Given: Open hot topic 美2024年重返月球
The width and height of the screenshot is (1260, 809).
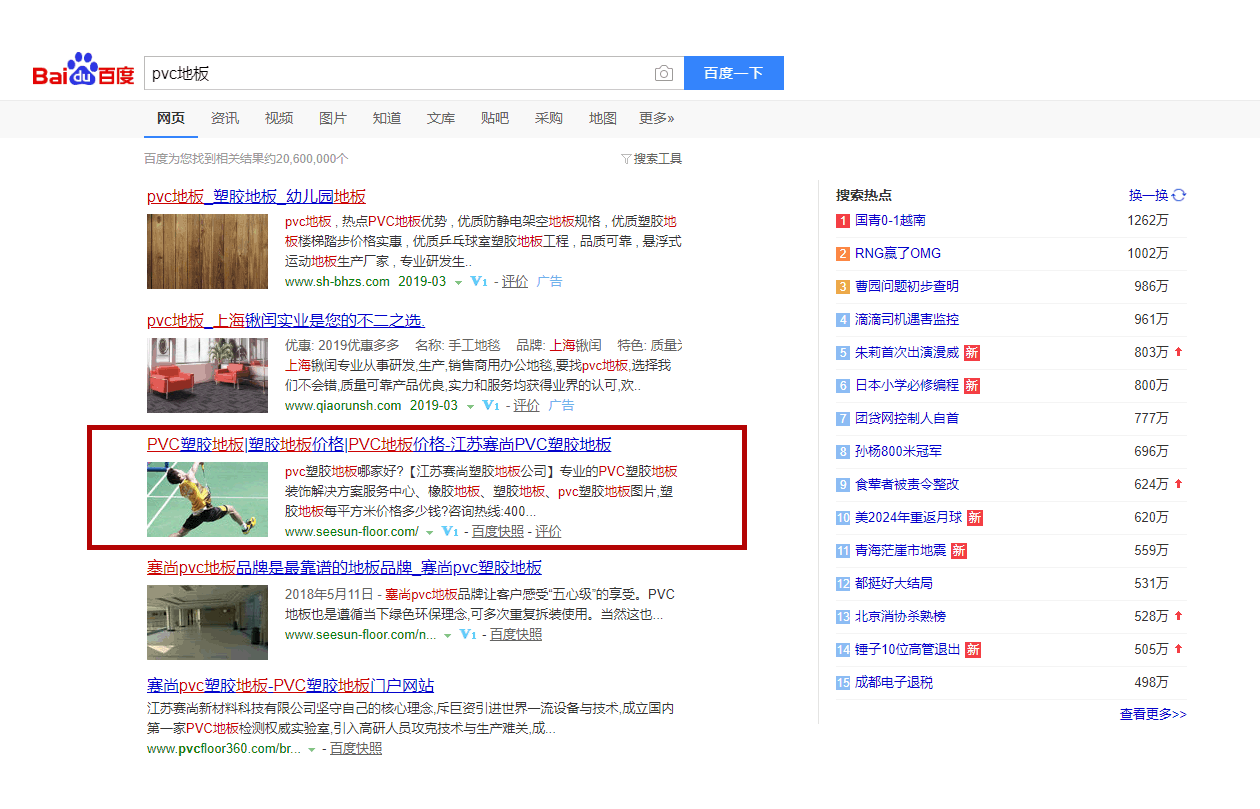Looking at the screenshot, I should coord(909,517).
